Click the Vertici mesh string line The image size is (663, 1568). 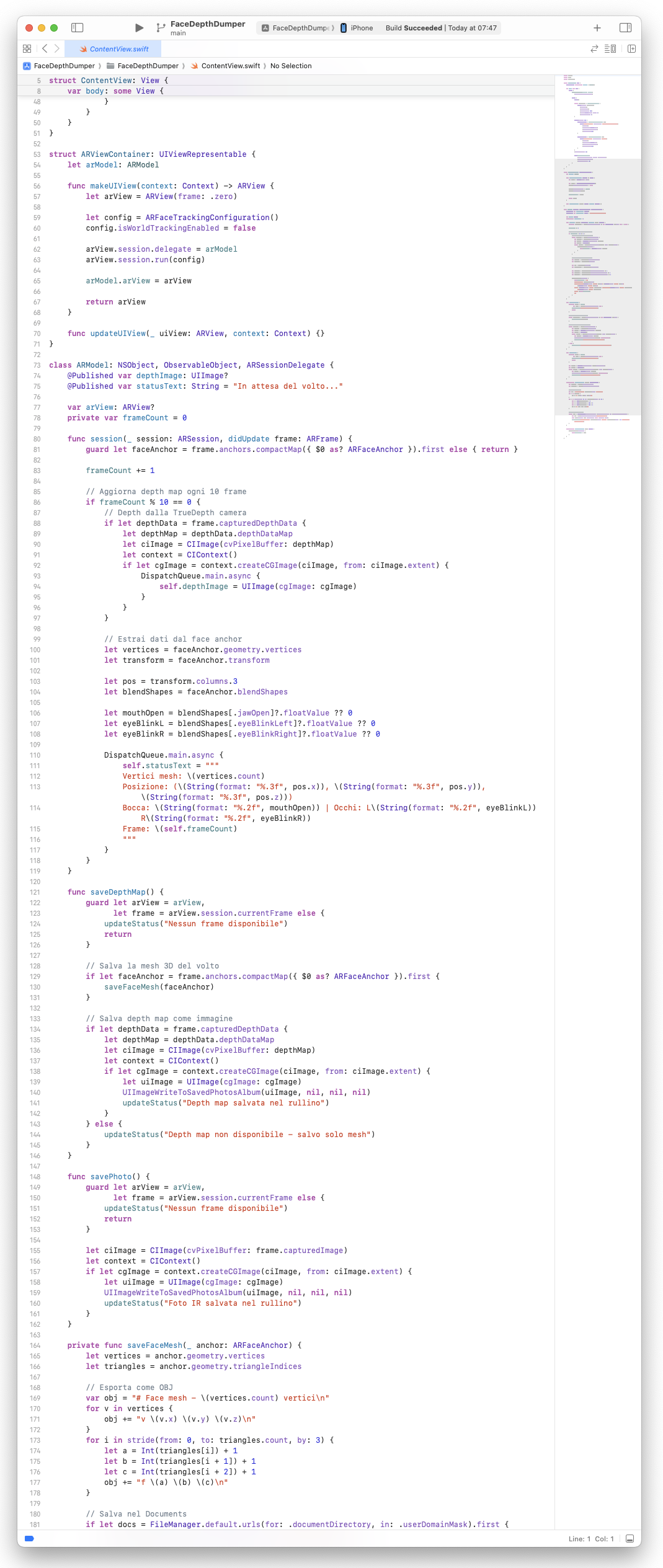[x=194, y=776]
